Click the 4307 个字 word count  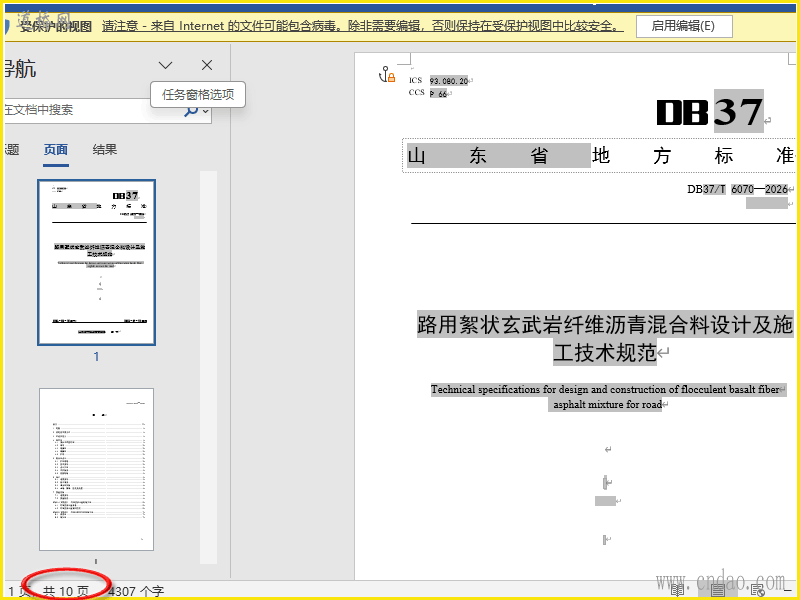pos(136,592)
